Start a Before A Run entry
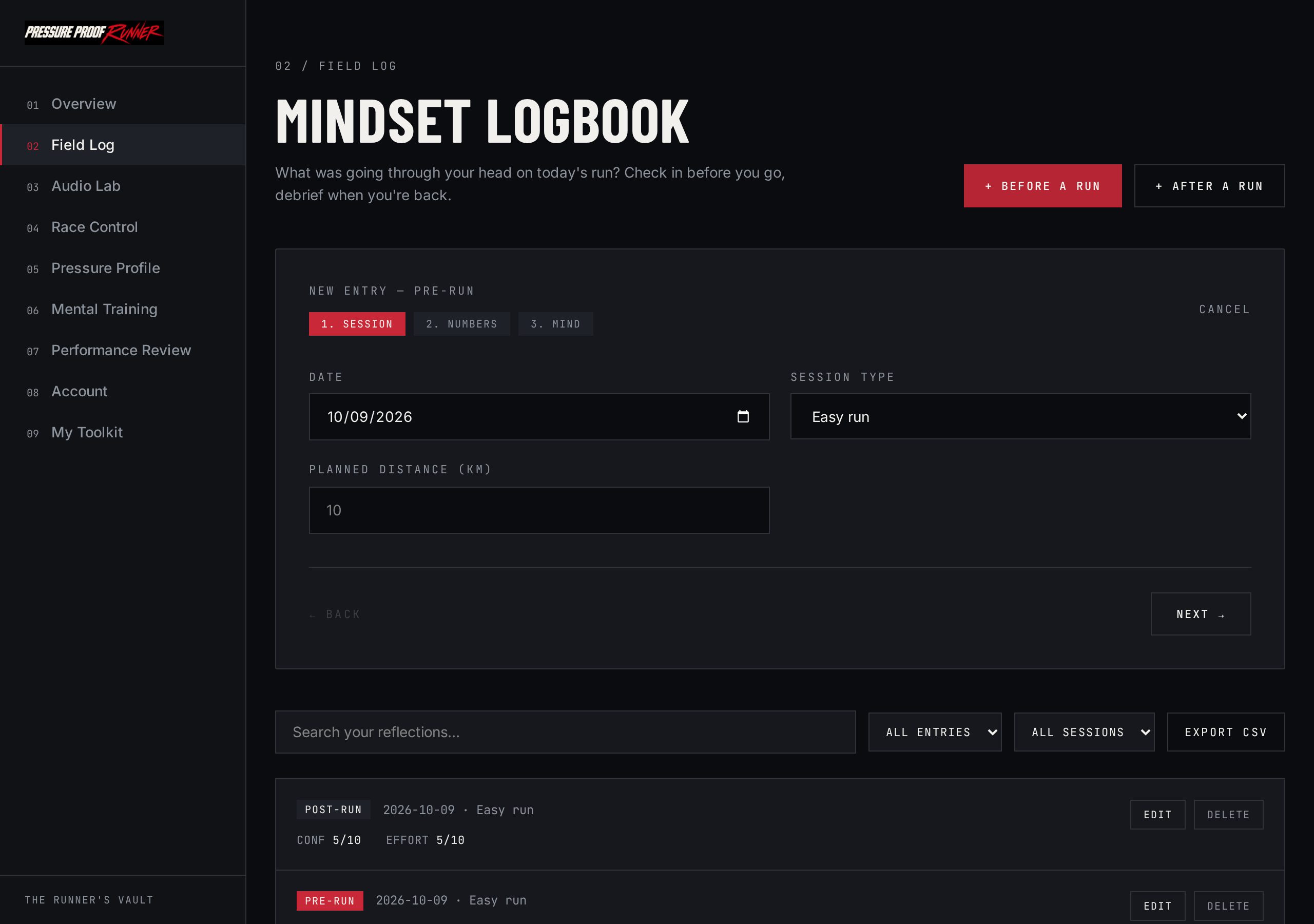The image size is (1314, 924). pos(1042,186)
